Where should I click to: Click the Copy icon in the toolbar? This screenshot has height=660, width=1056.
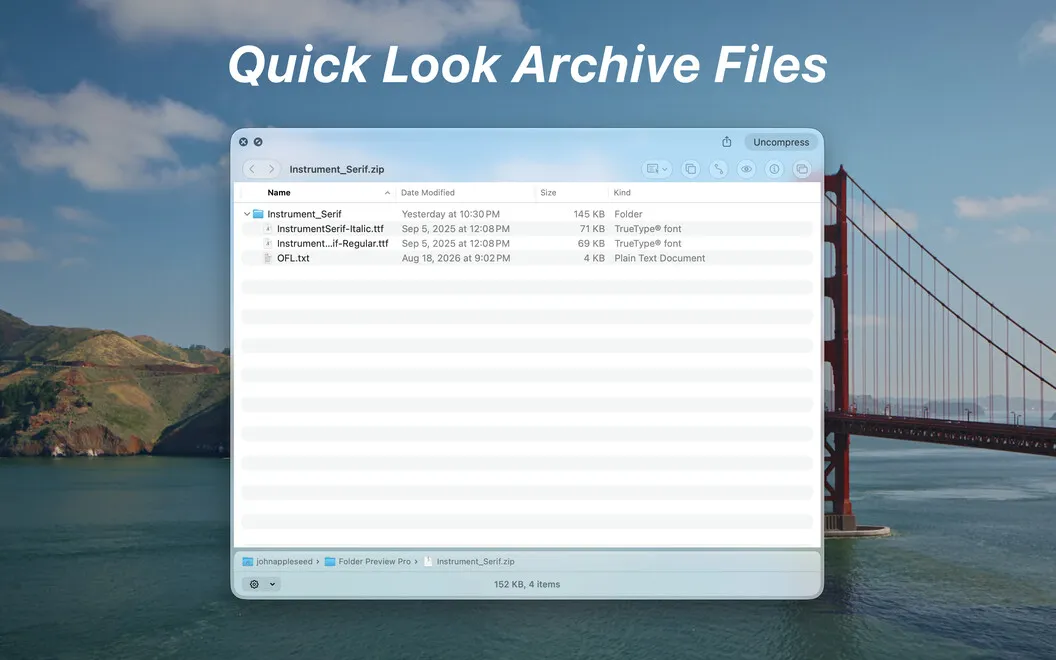(x=690, y=169)
